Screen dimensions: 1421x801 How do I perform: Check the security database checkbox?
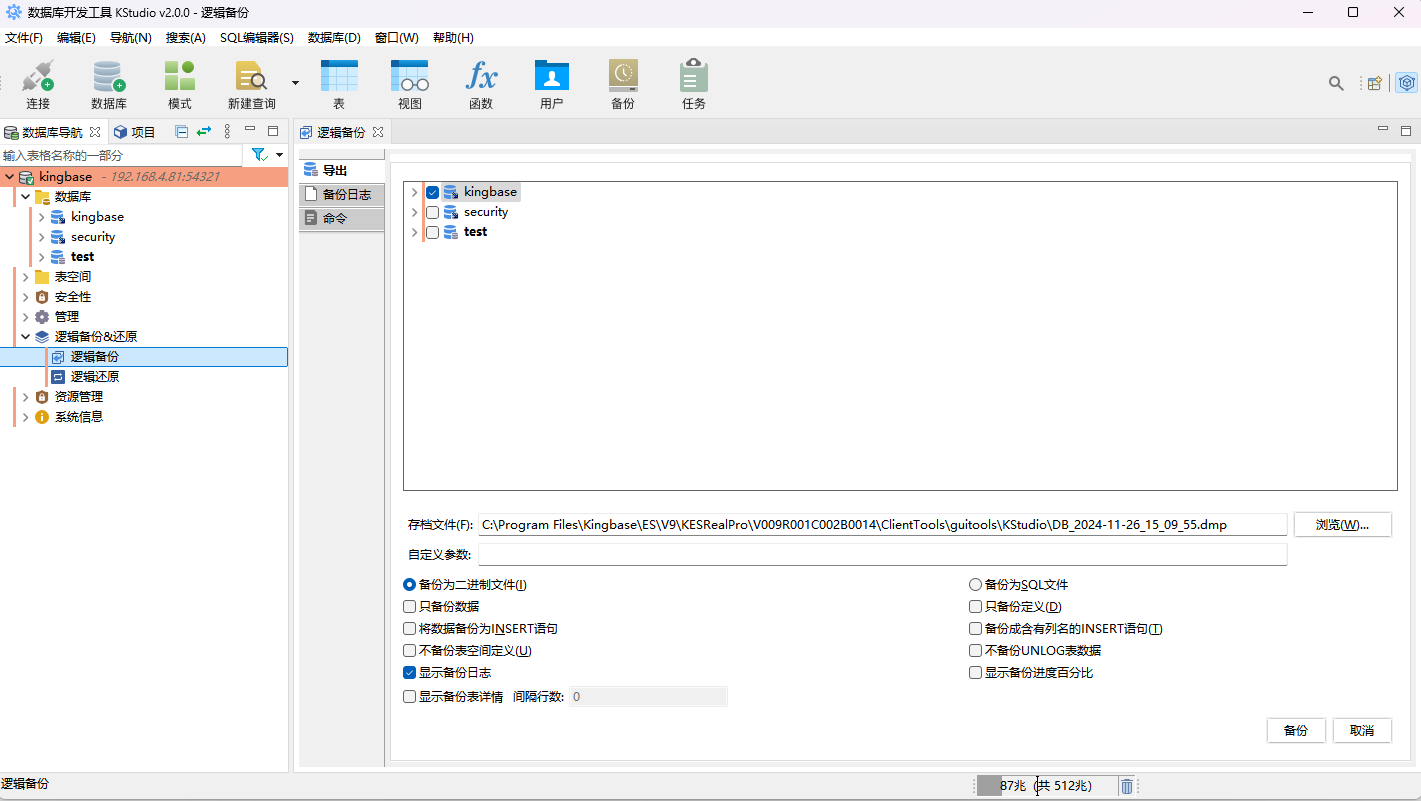(x=433, y=212)
